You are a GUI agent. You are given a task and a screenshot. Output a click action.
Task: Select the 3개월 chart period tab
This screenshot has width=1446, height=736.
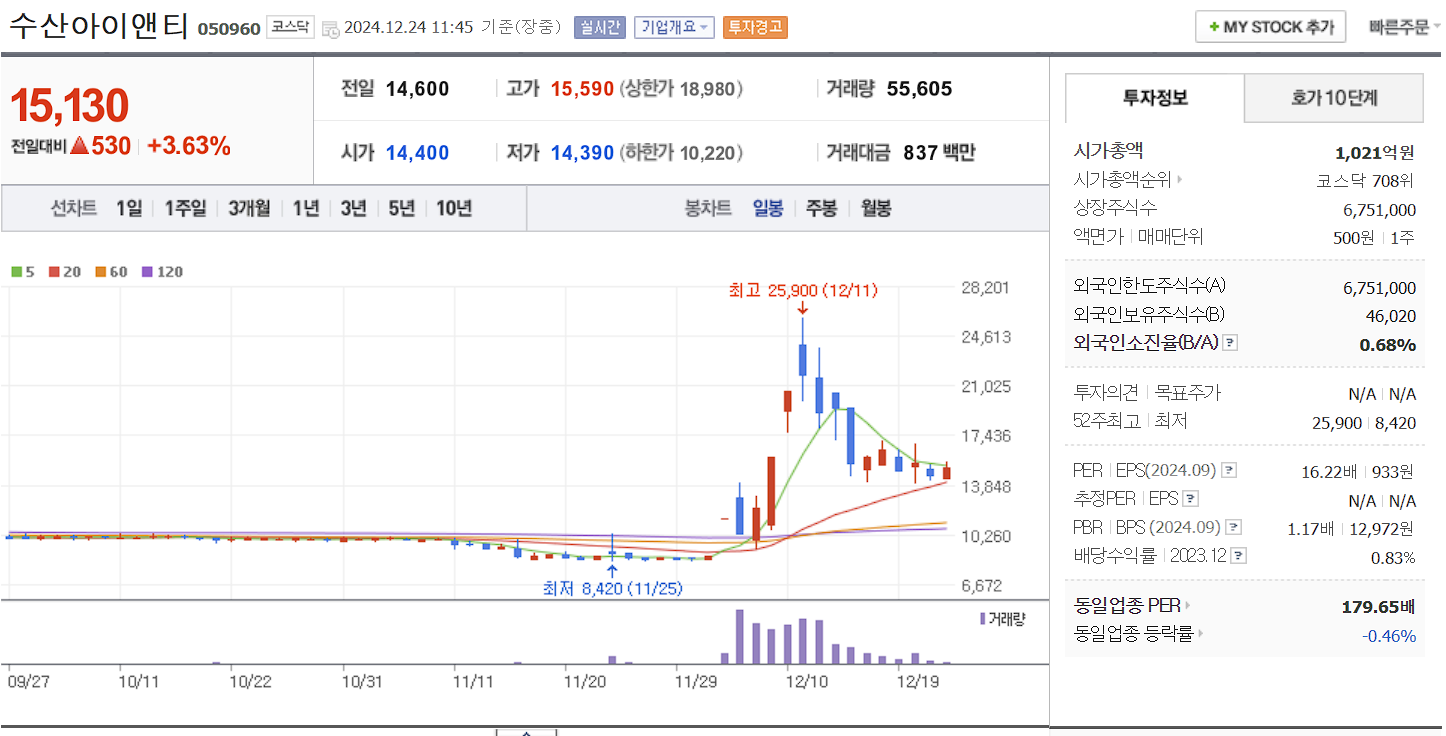(247, 208)
